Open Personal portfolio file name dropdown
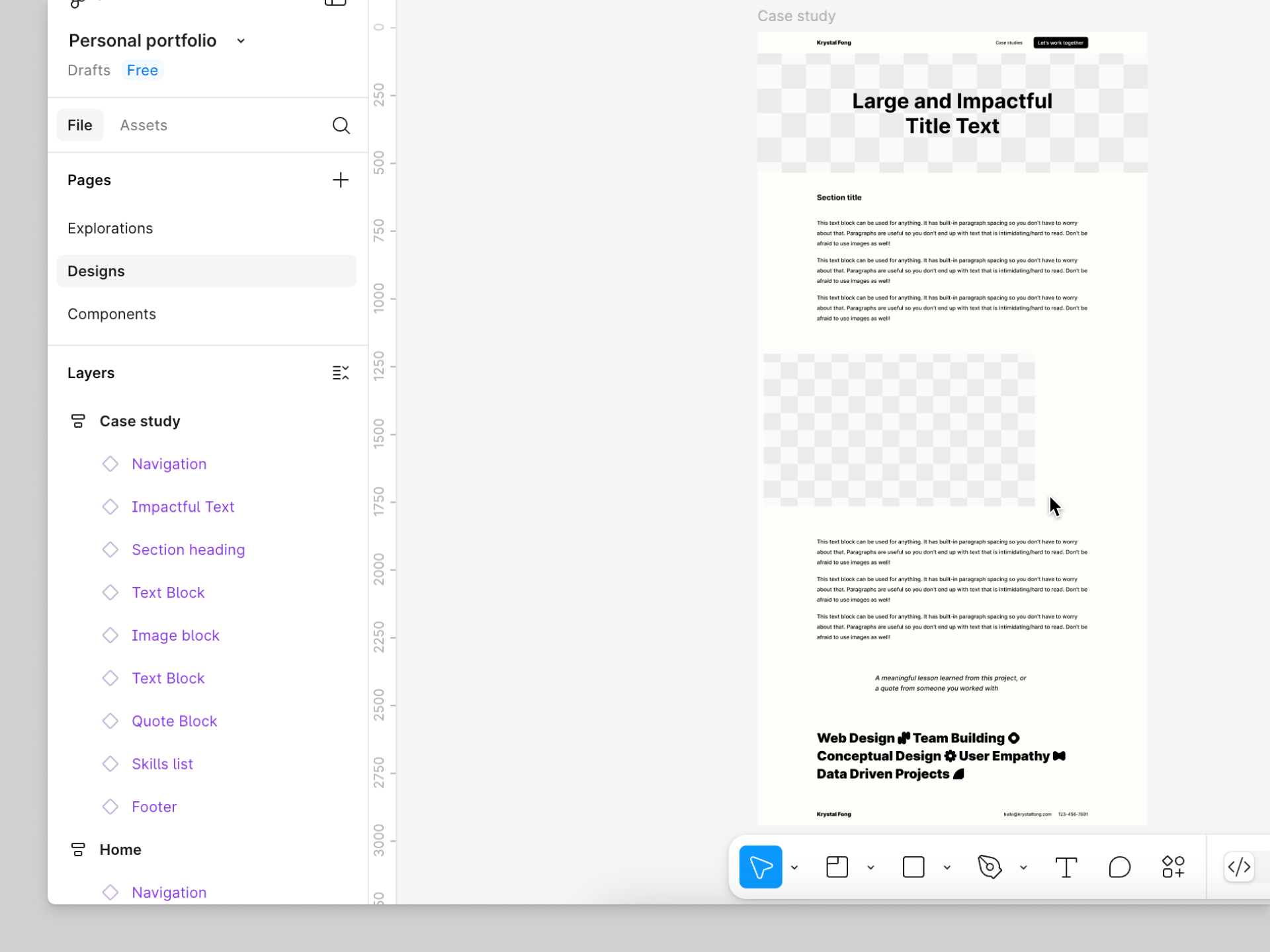Image resolution: width=1270 pixels, height=952 pixels. (241, 41)
